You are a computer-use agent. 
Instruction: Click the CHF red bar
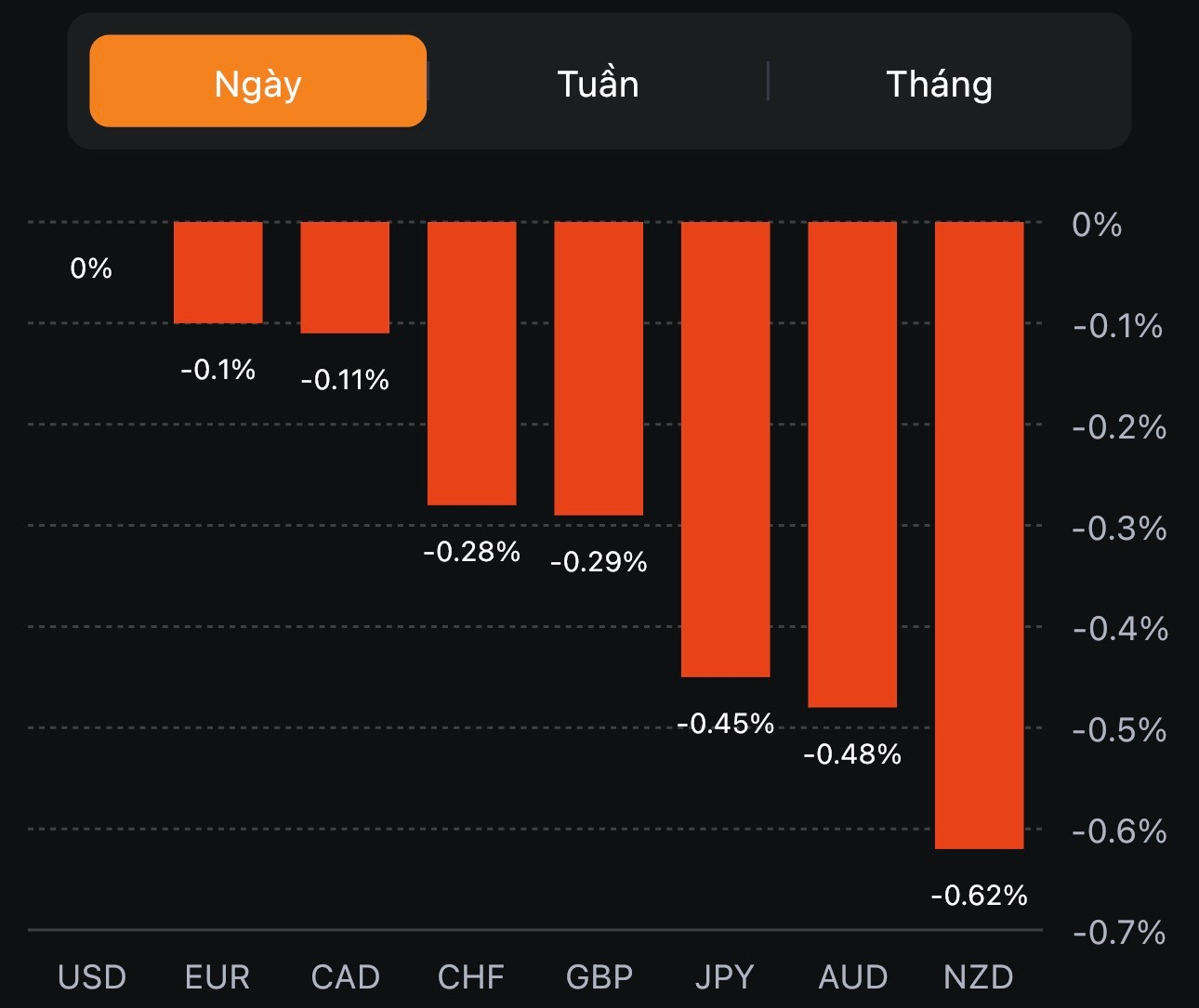click(x=471, y=363)
